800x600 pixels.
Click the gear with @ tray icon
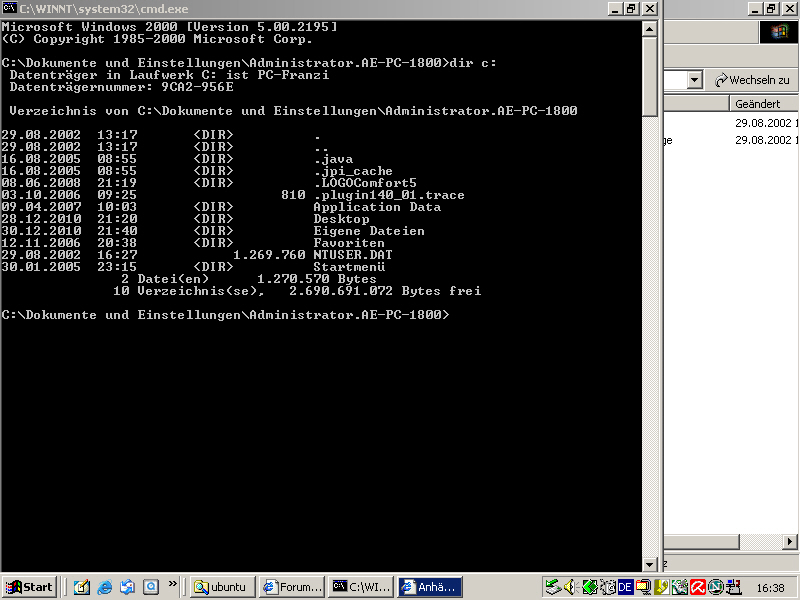(x=608, y=587)
